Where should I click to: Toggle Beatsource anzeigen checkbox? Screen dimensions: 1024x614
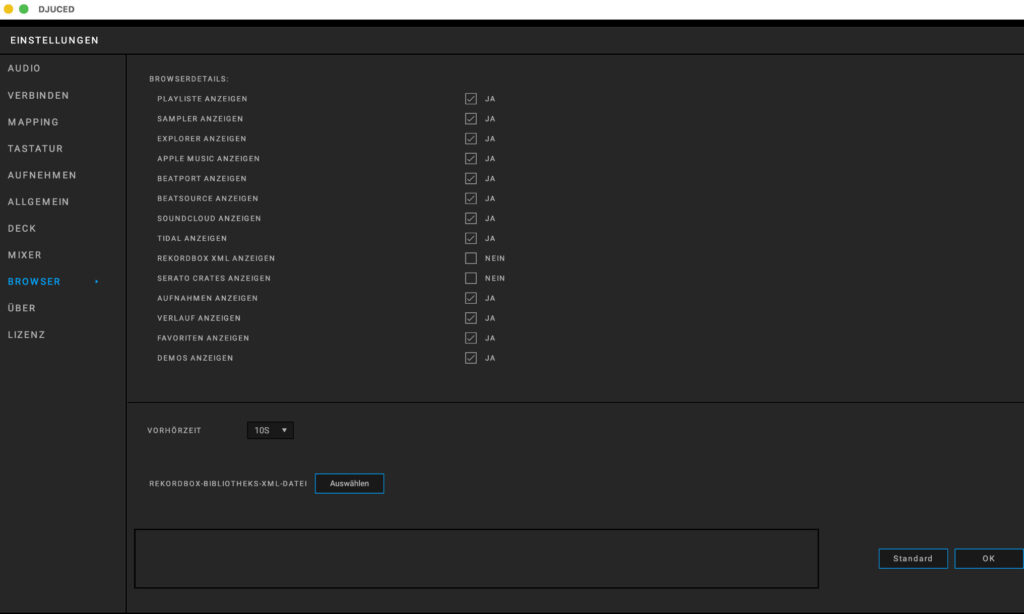pyautogui.click(x=471, y=199)
